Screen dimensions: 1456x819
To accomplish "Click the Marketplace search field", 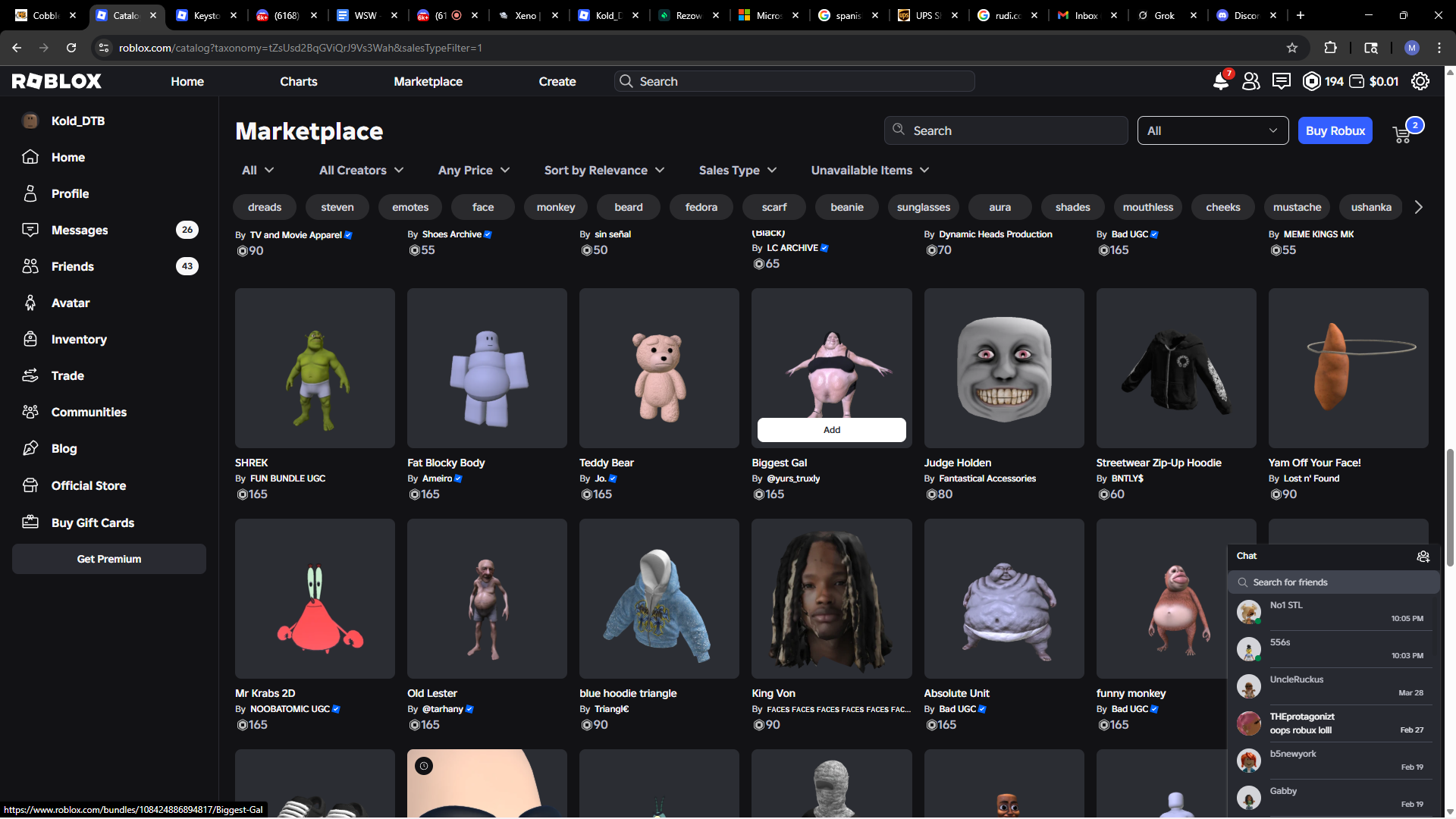I will (x=1006, y=130).
